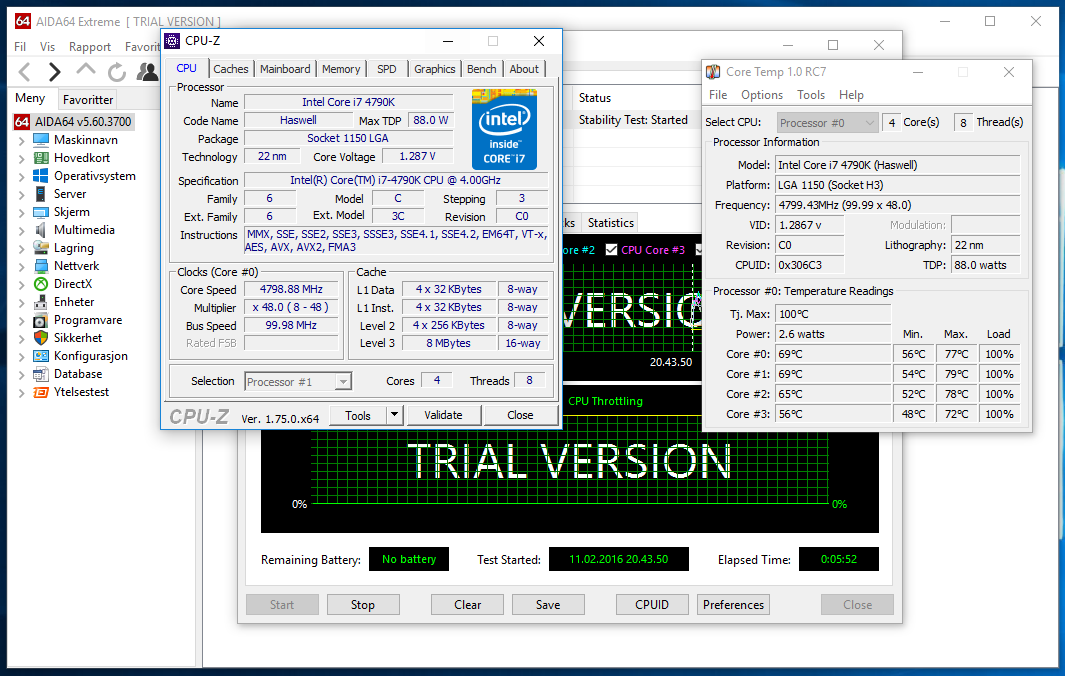Click the AIDA64 up-level arrow
This screenshot has height=676, width=1065.
[x=86, y=69]
